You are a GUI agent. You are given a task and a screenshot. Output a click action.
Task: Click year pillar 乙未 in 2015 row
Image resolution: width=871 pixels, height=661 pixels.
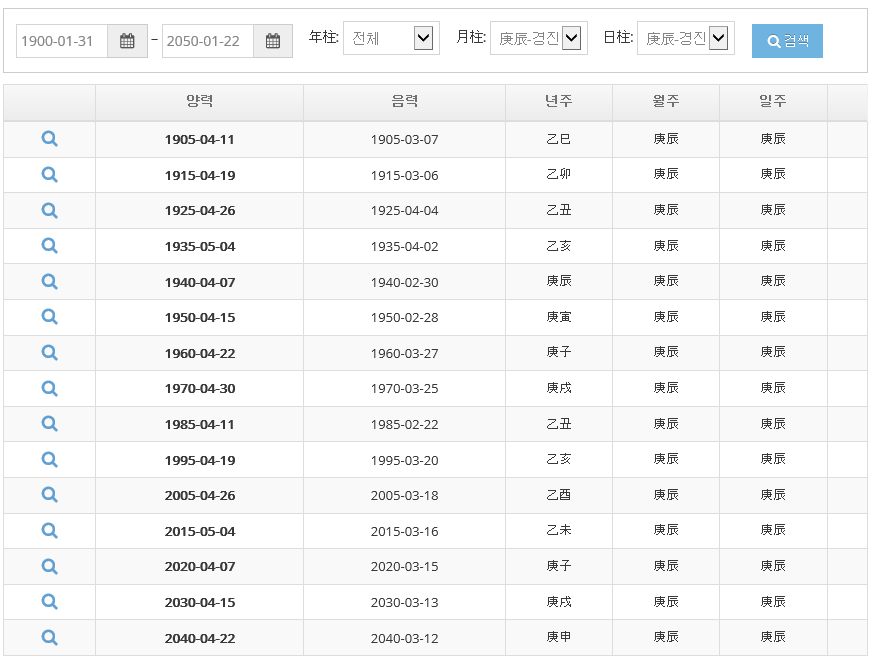tap(559, 530)
